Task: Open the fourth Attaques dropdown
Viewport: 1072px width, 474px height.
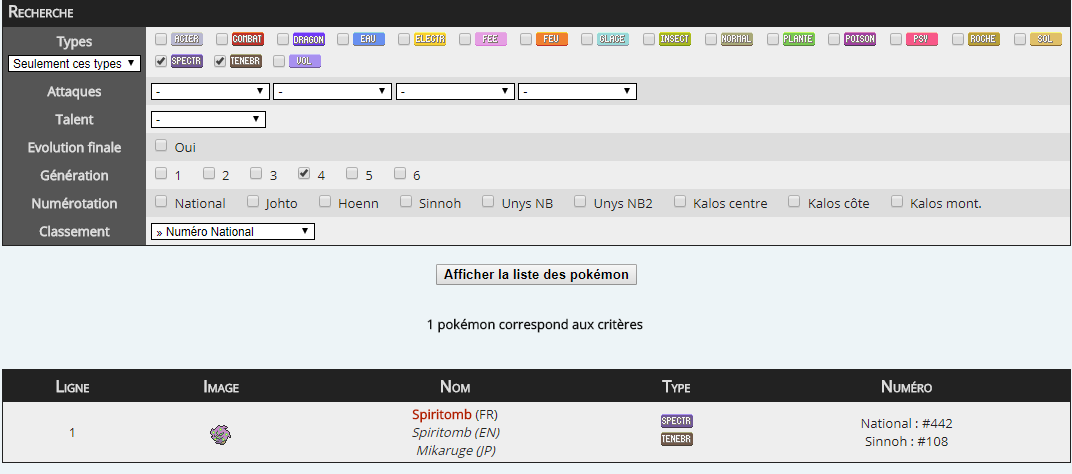Action: point(578,91)
